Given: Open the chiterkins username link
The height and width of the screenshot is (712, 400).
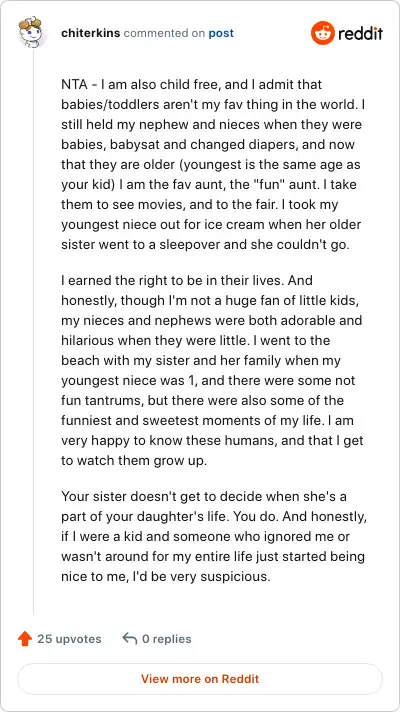Looking at the screenshot, I should point(90,33).
